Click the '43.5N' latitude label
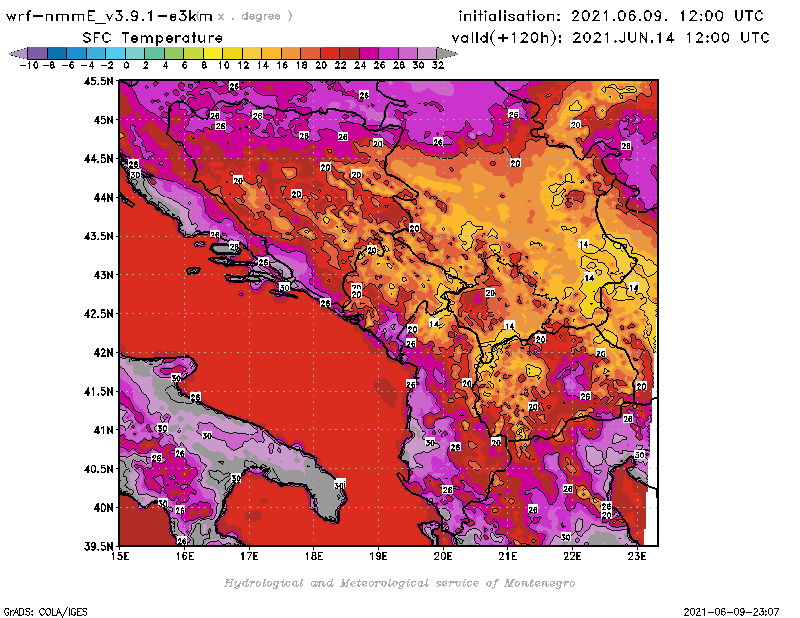Image resolution: width=800 pixels, height=618 pixels. tap(98, 236)
